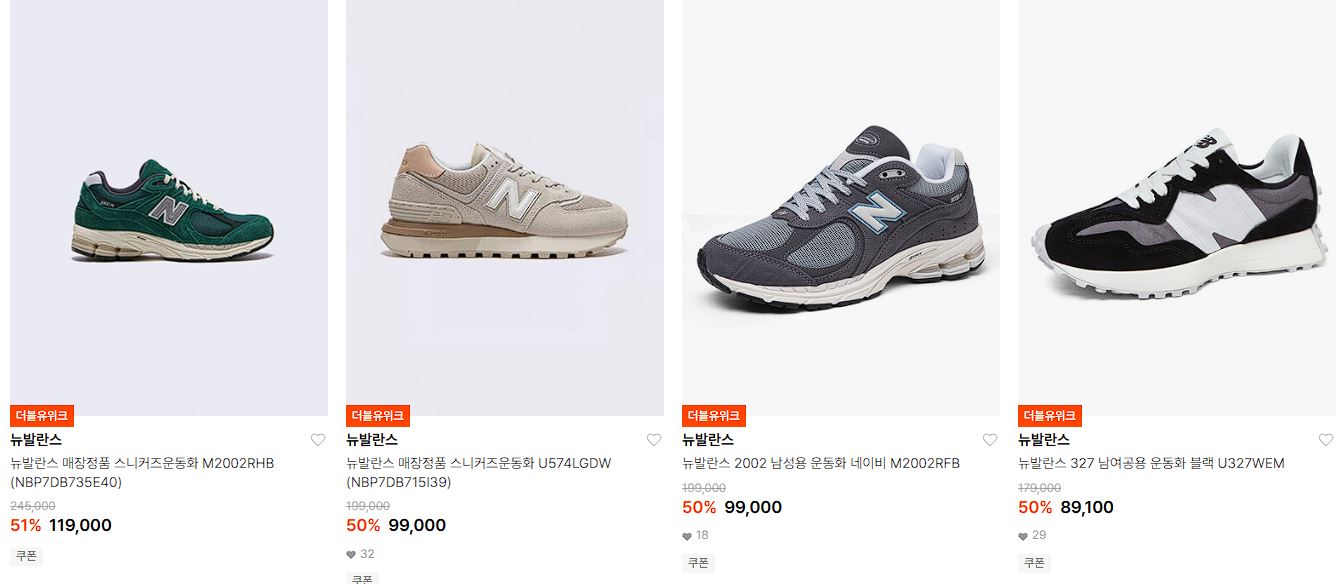Open the 327 남여공용 운동화 블랙 title link

pos(1151,464)
